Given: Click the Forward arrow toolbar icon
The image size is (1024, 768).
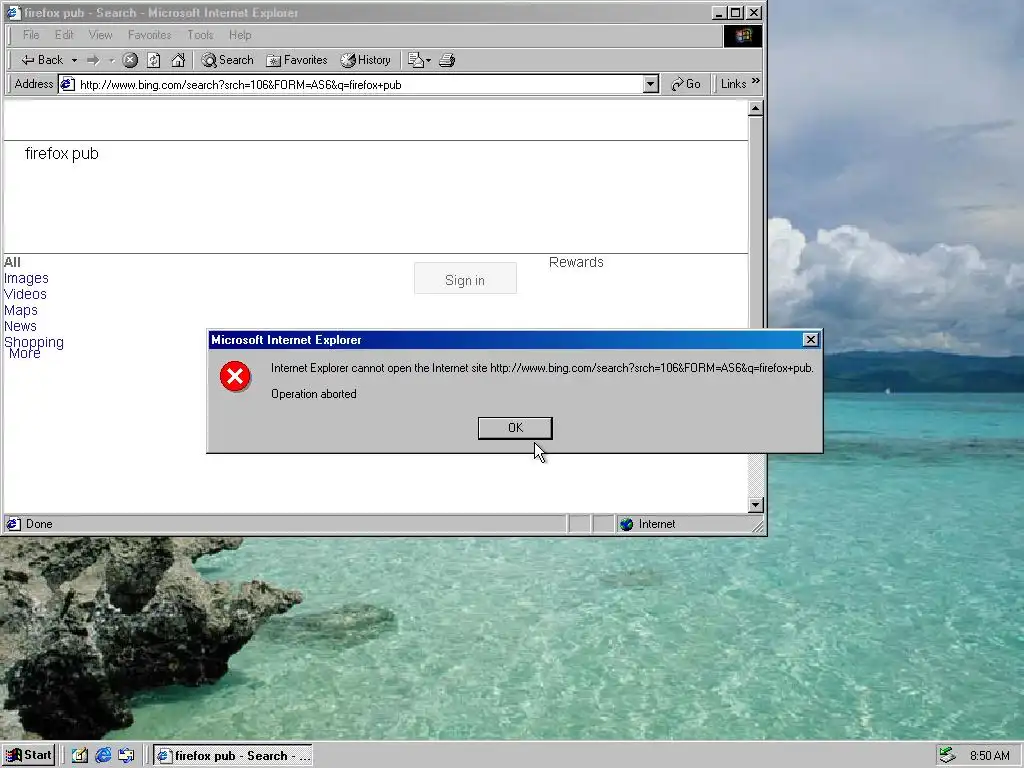Looking at the screenshot, I should [93, 60].
